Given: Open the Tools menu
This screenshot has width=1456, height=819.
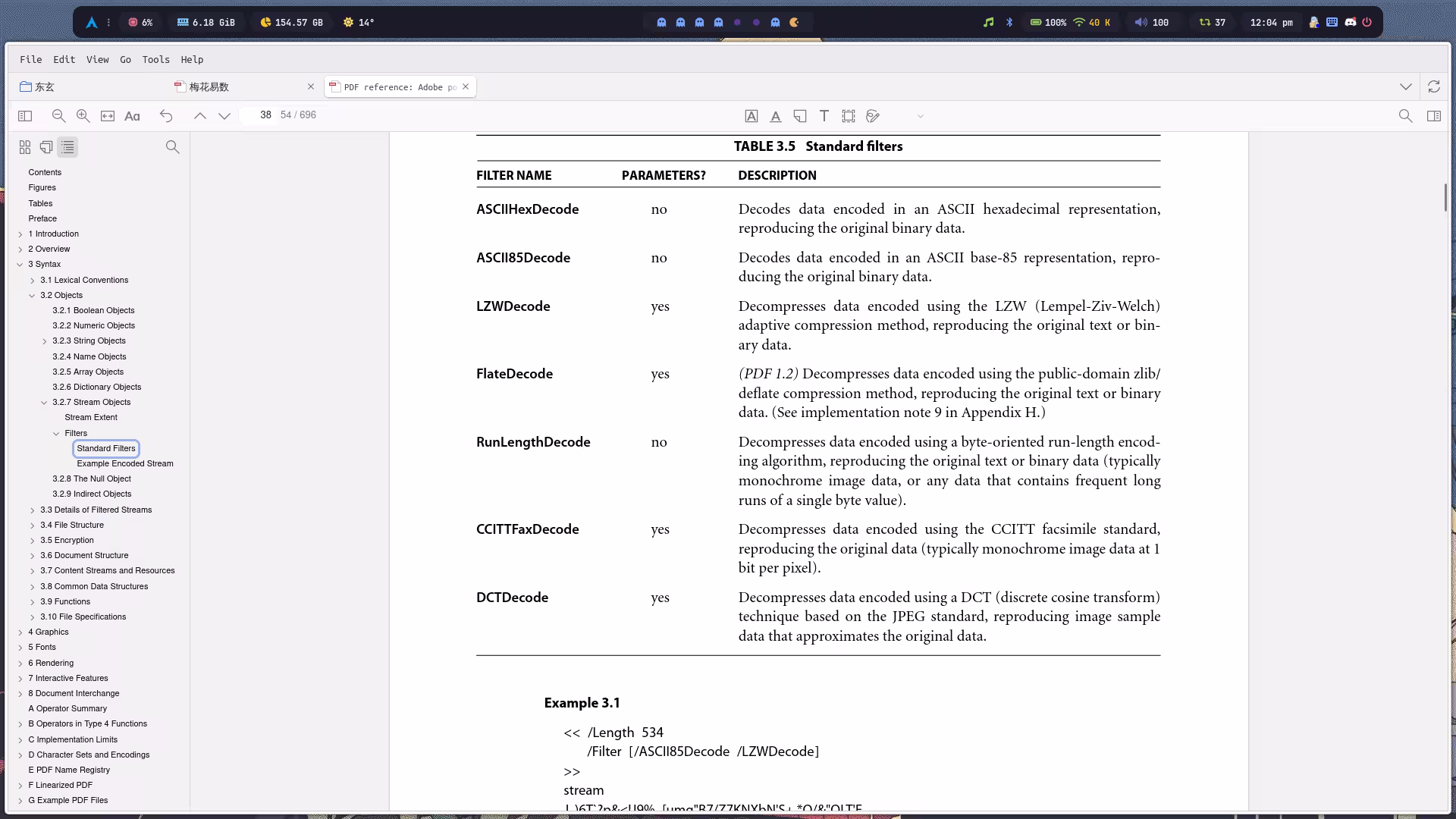Looking at the screenshot, I should click(155, 59).
